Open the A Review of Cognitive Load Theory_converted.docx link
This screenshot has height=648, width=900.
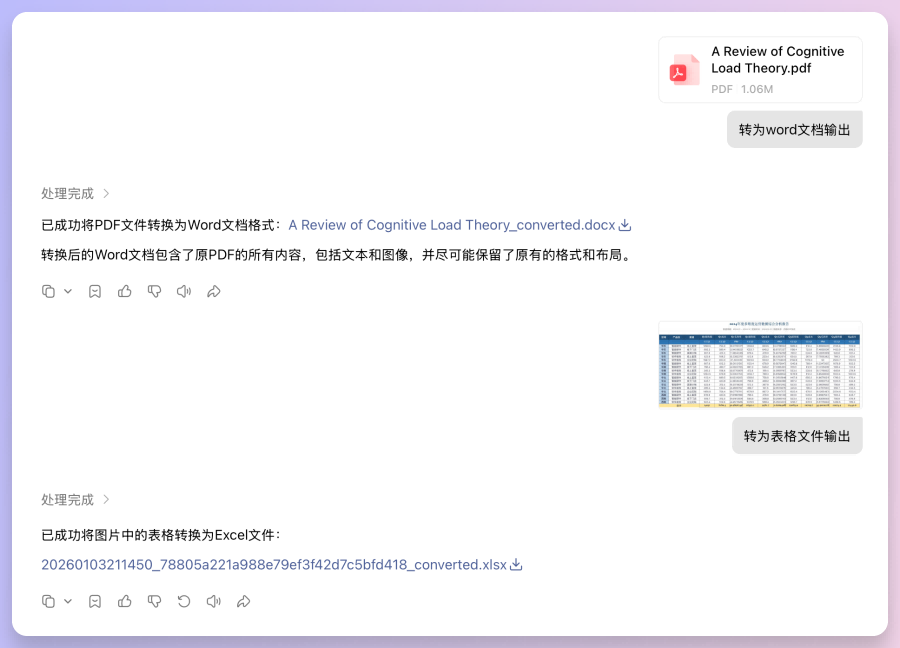click(x=451, y=225)
